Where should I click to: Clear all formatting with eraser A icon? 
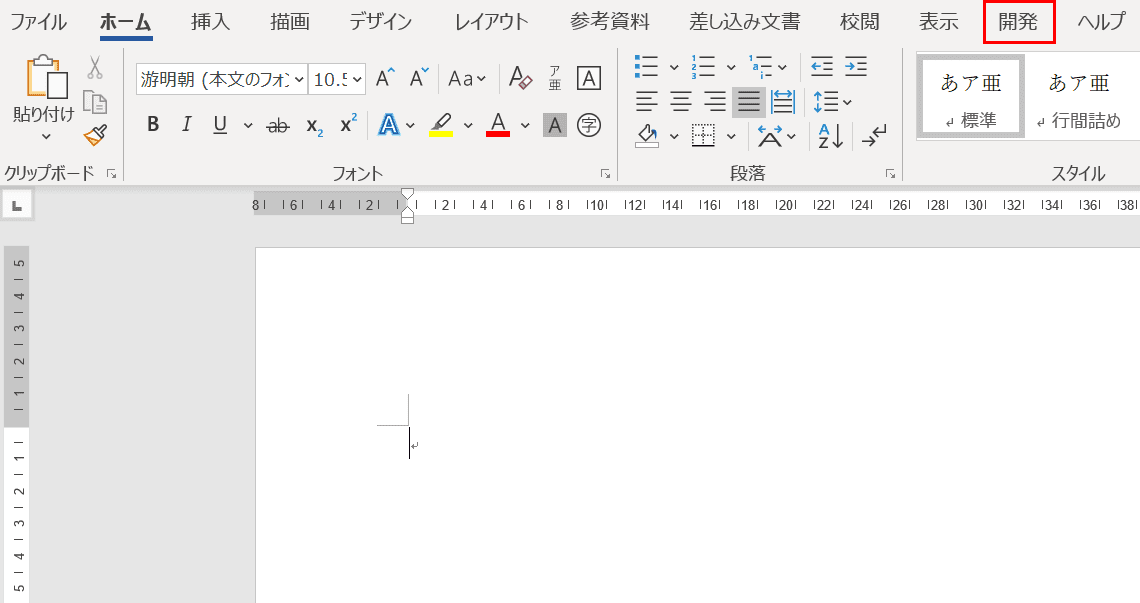(520, 79)
